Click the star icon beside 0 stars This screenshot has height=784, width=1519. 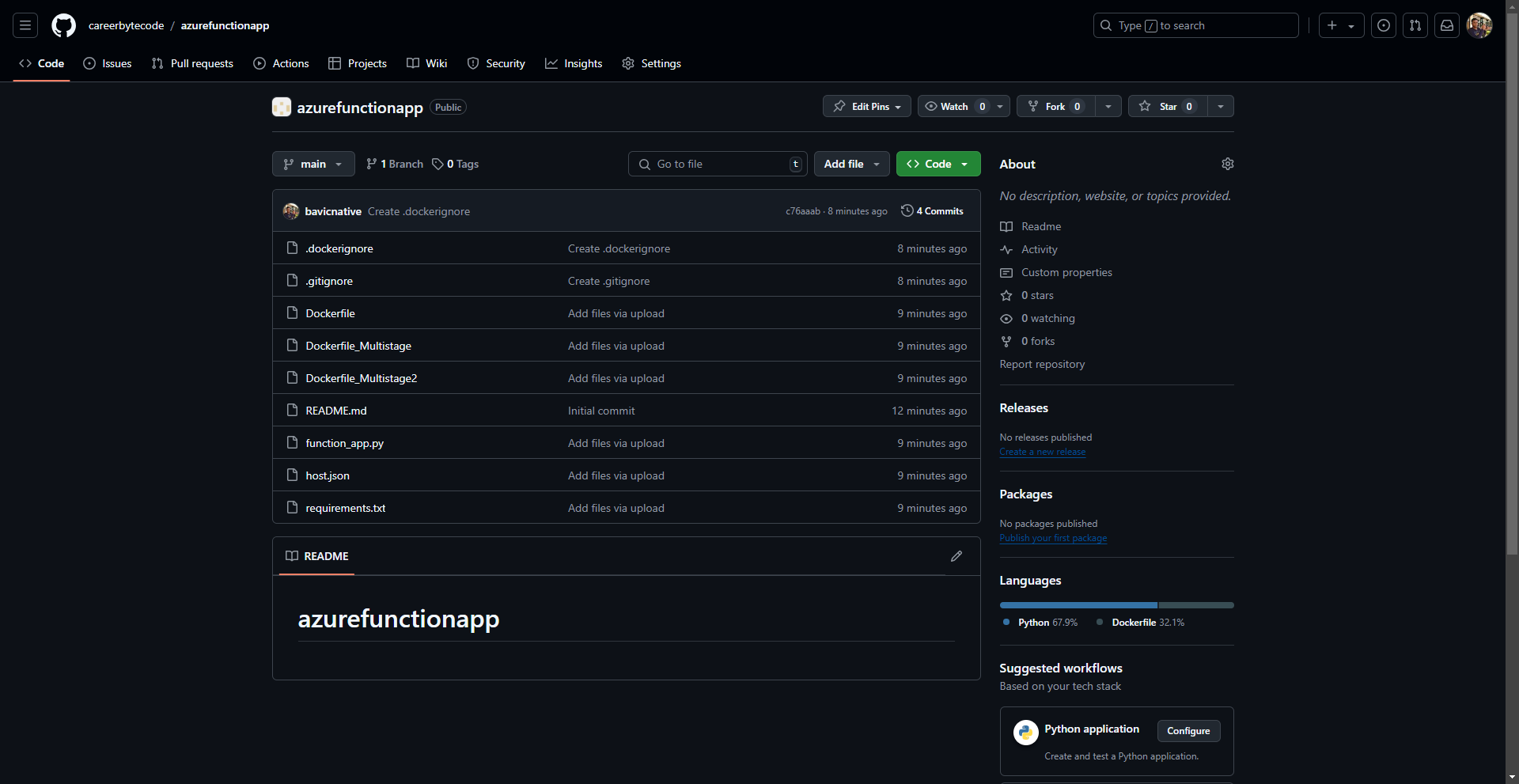[x=1006, y=295]
